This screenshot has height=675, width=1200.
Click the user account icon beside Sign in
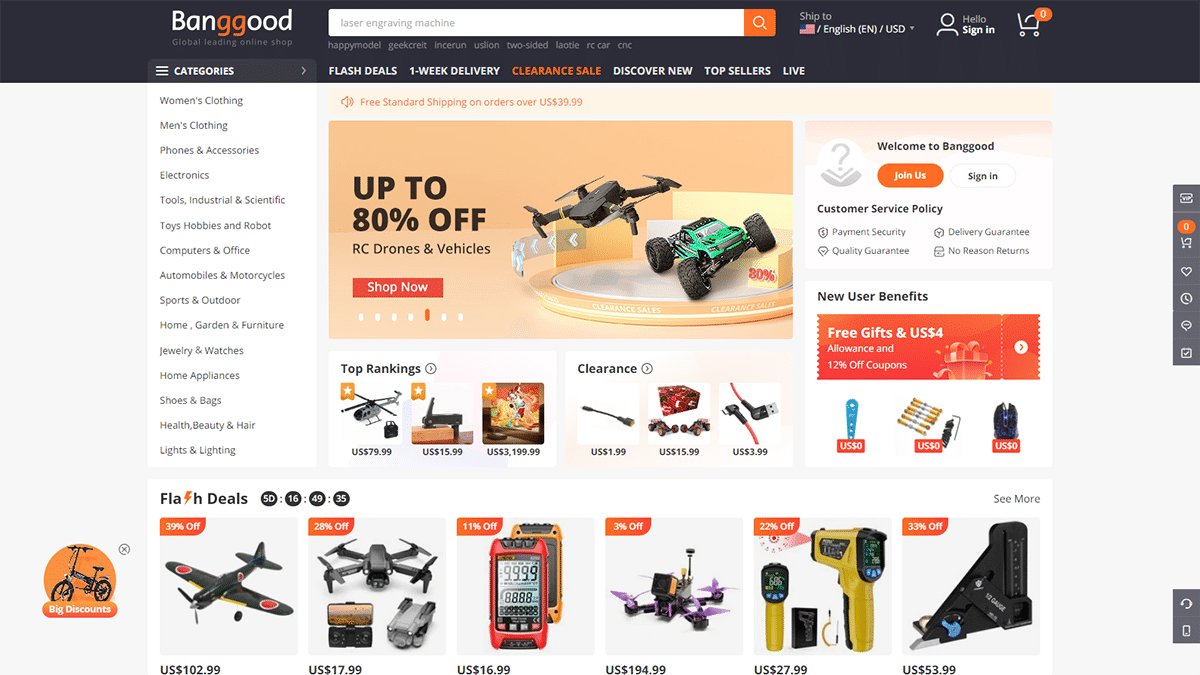[x=946, y=24]
